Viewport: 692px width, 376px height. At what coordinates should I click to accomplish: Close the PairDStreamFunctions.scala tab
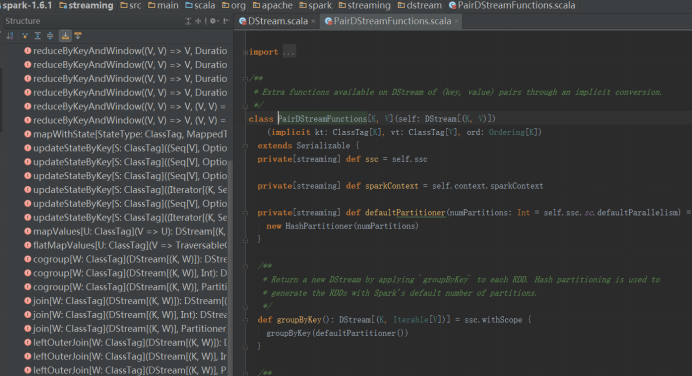click(x=456, y=21)
